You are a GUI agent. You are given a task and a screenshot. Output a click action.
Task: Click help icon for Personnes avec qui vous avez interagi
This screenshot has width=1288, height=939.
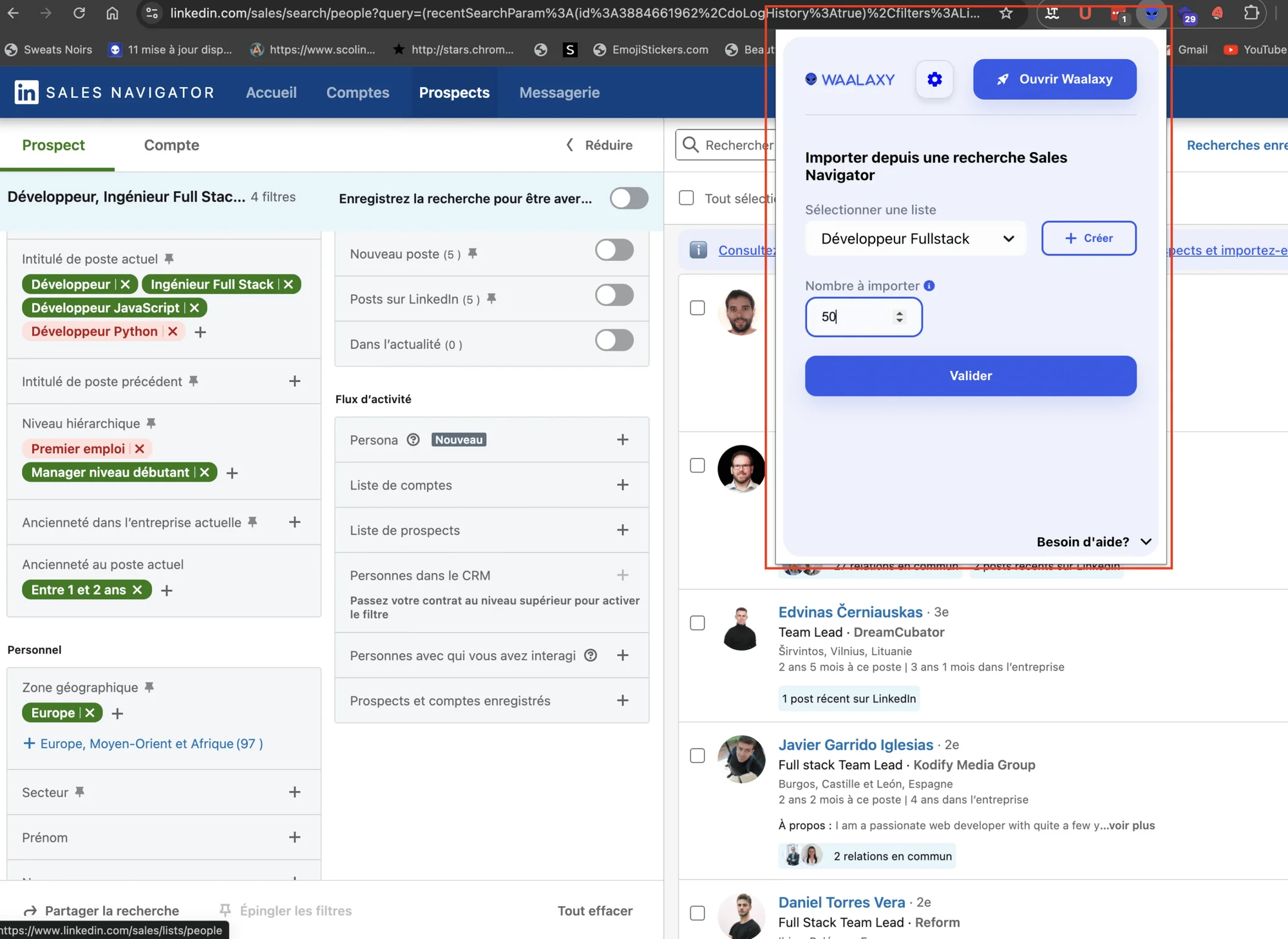point(591,656)
